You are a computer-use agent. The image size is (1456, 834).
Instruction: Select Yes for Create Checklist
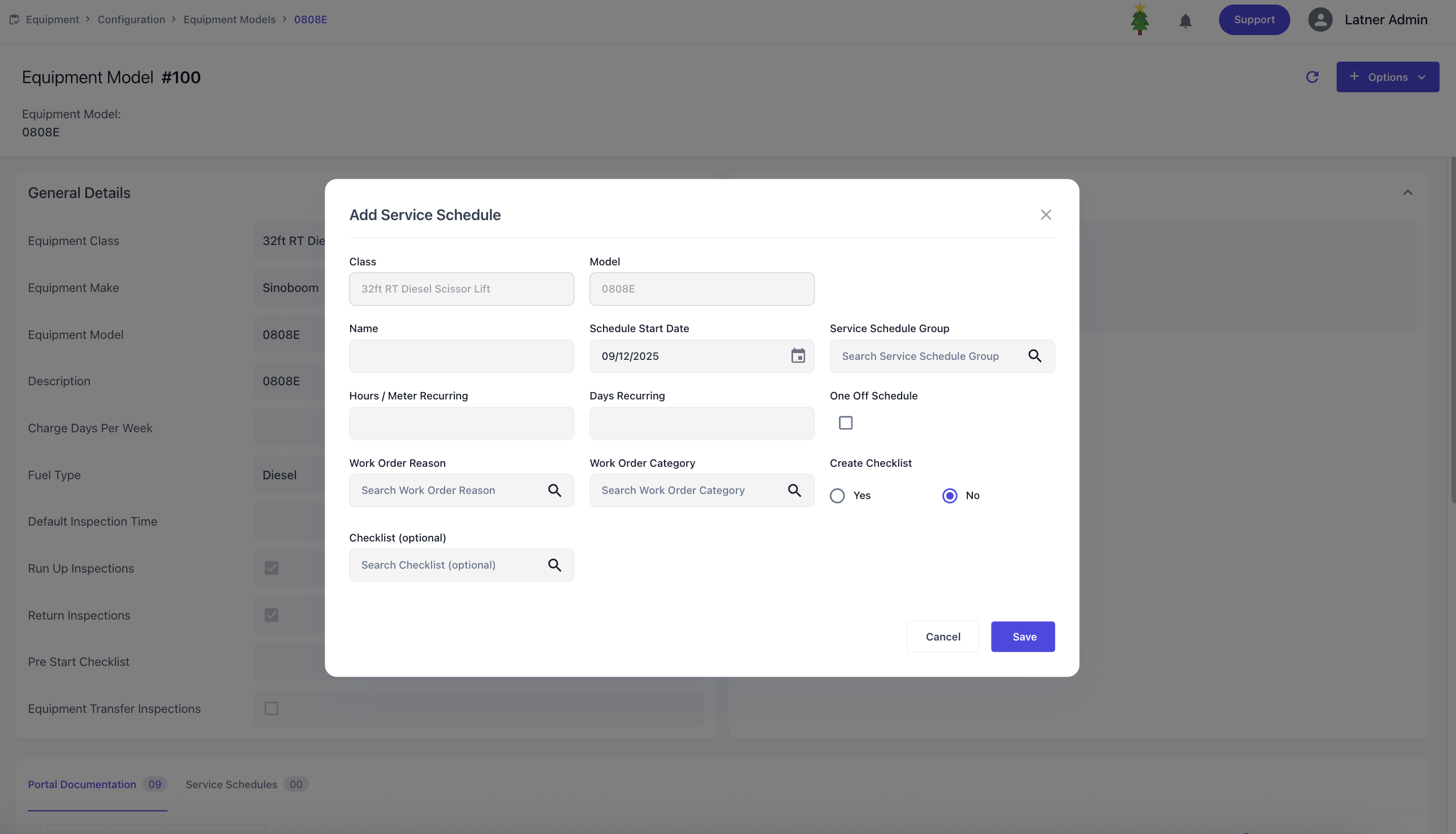(837, 496)
